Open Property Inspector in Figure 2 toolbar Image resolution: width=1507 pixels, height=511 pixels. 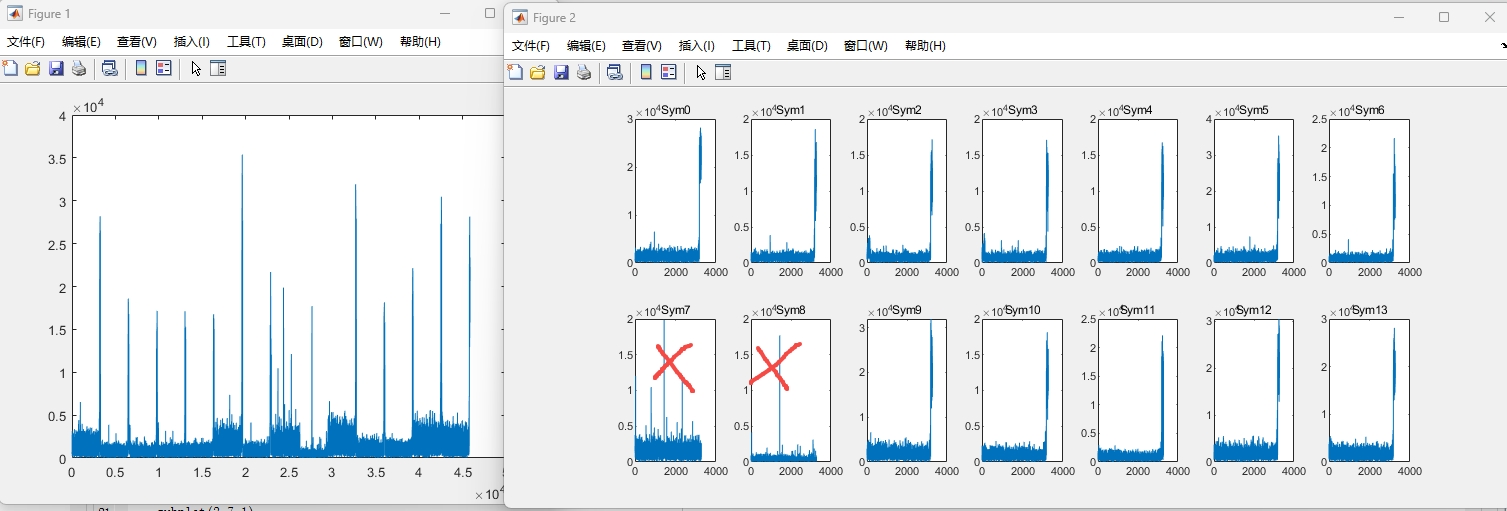pos(723,72)
